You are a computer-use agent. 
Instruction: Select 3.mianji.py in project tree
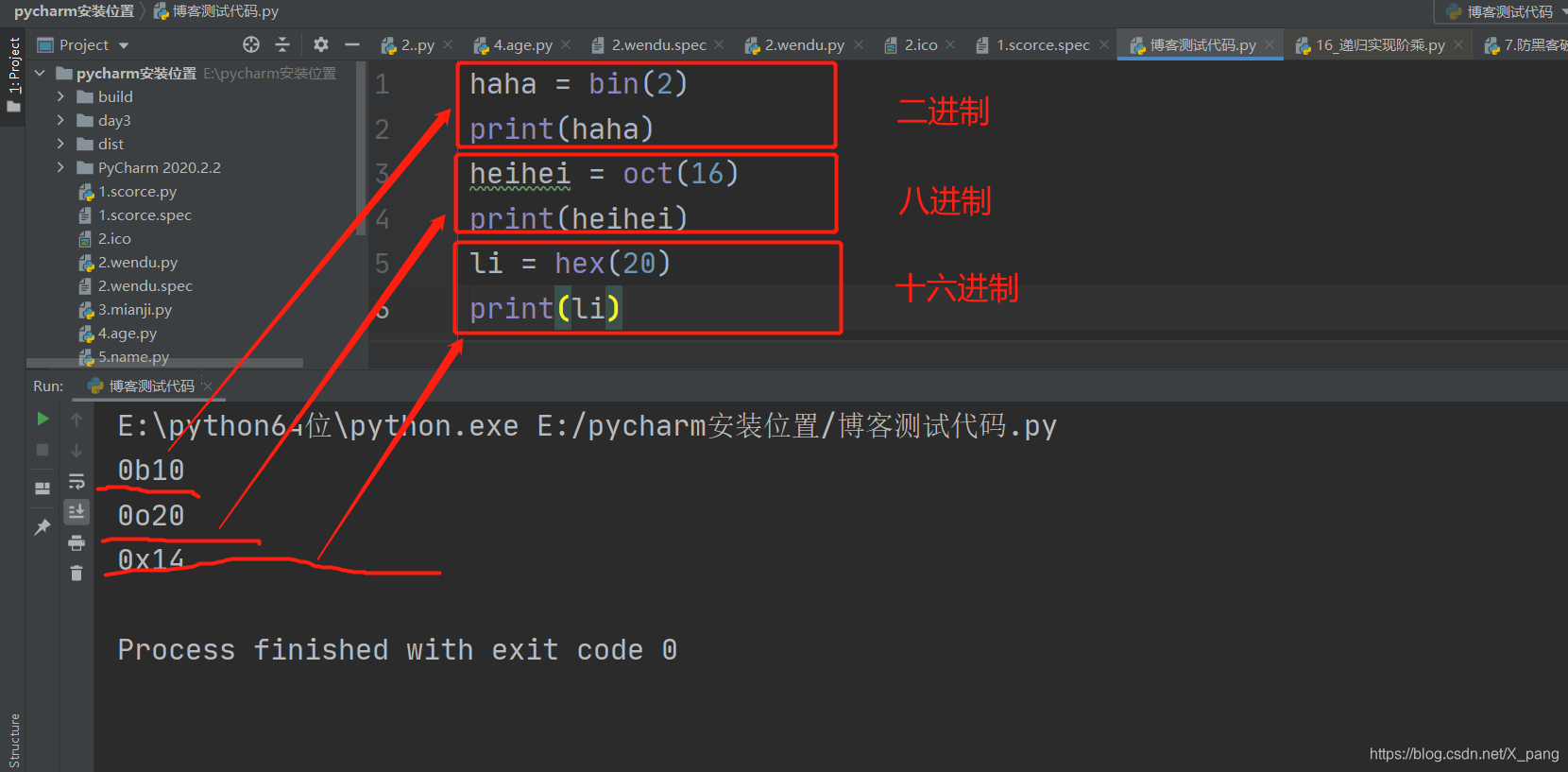point(135,309)
